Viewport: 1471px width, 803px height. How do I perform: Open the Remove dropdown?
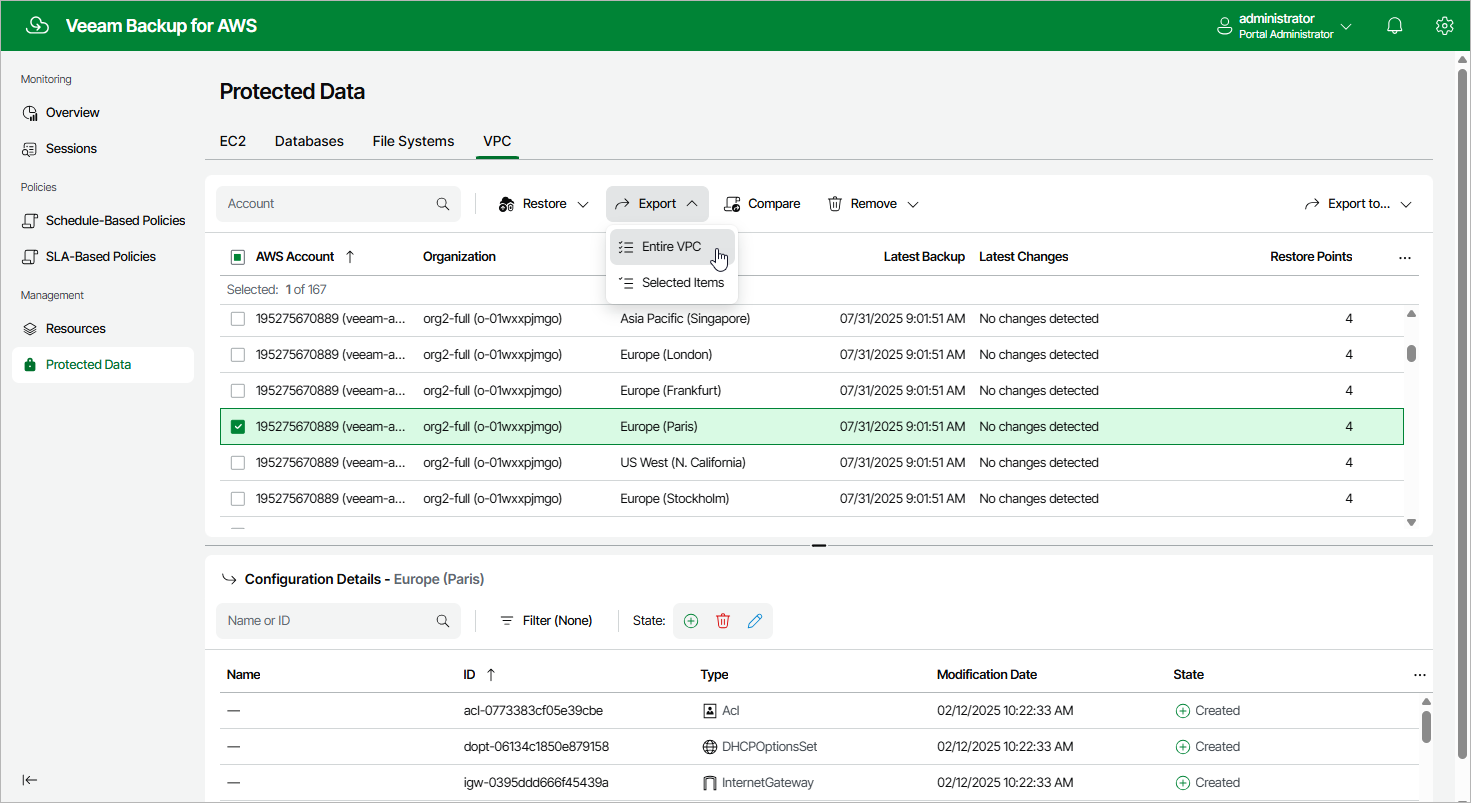[873, 204]
